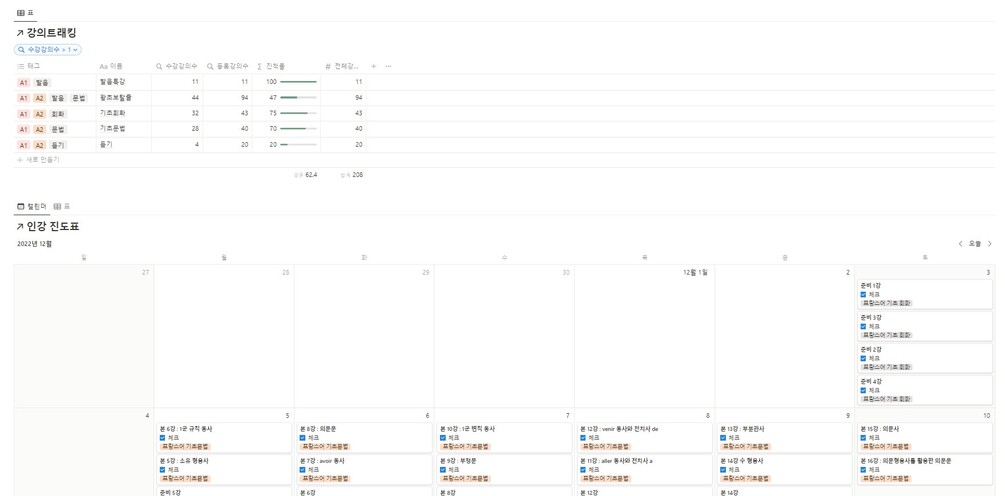Select the 표 tab above 강의트래킹

[x=26, y=13]
